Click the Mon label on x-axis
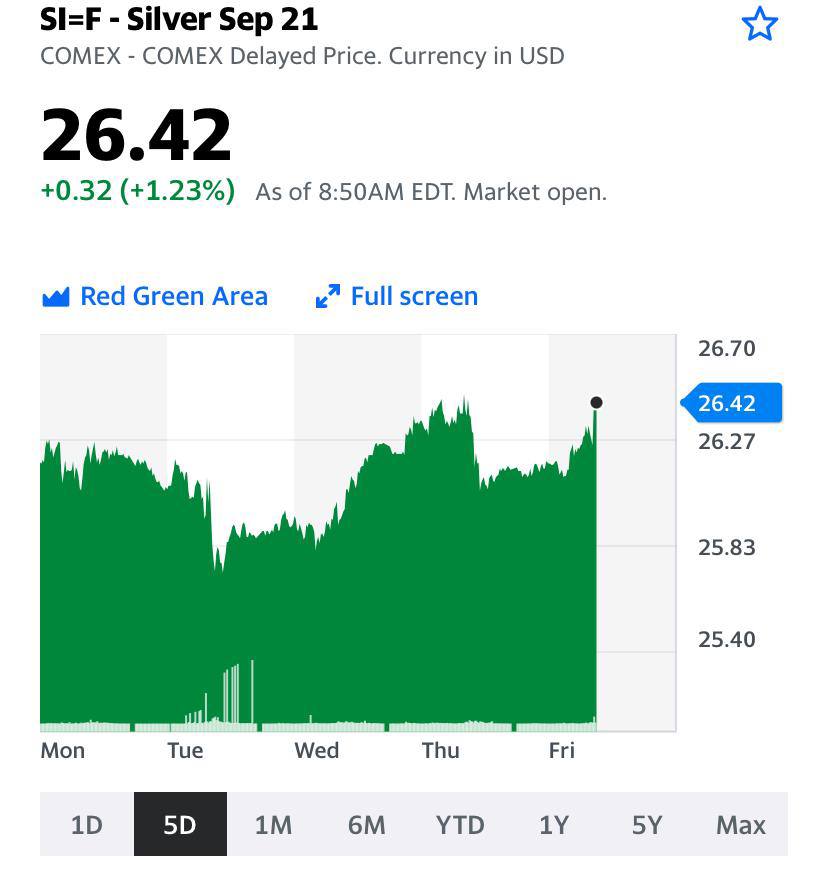 (x=63, y=751)
